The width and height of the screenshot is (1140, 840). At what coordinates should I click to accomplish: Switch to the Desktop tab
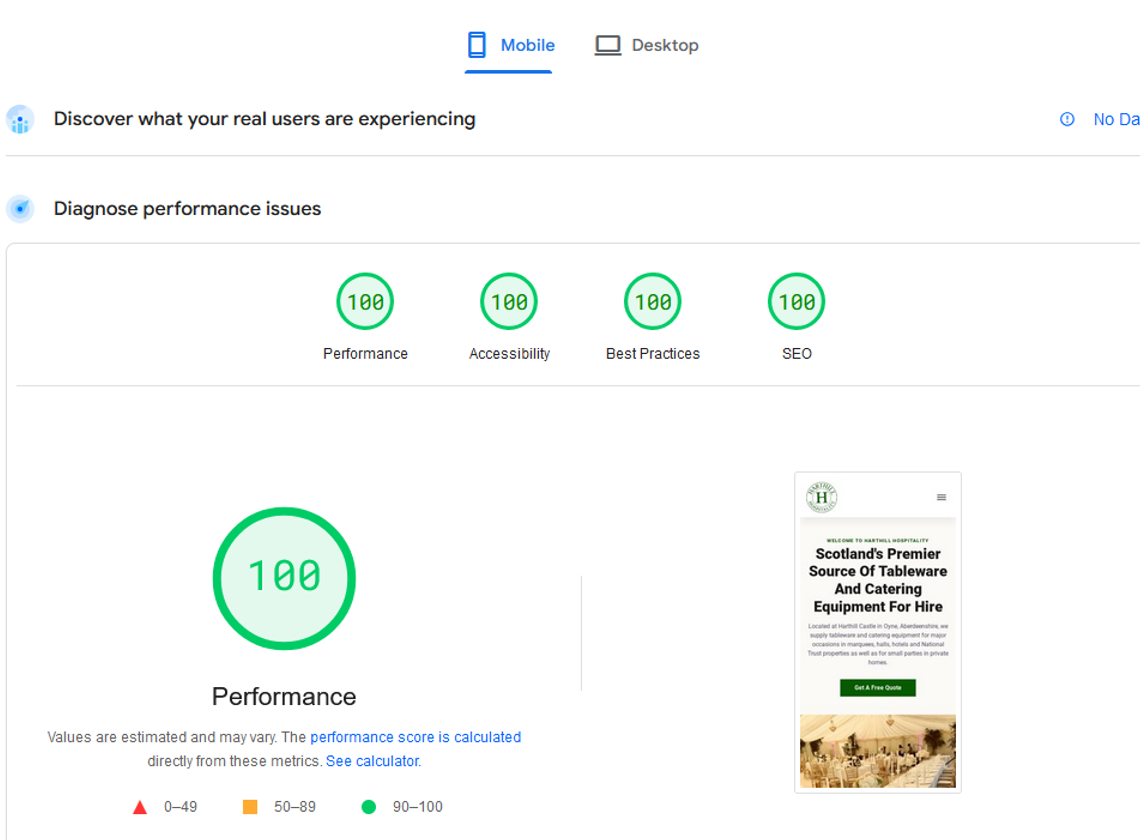click(646, 45)
